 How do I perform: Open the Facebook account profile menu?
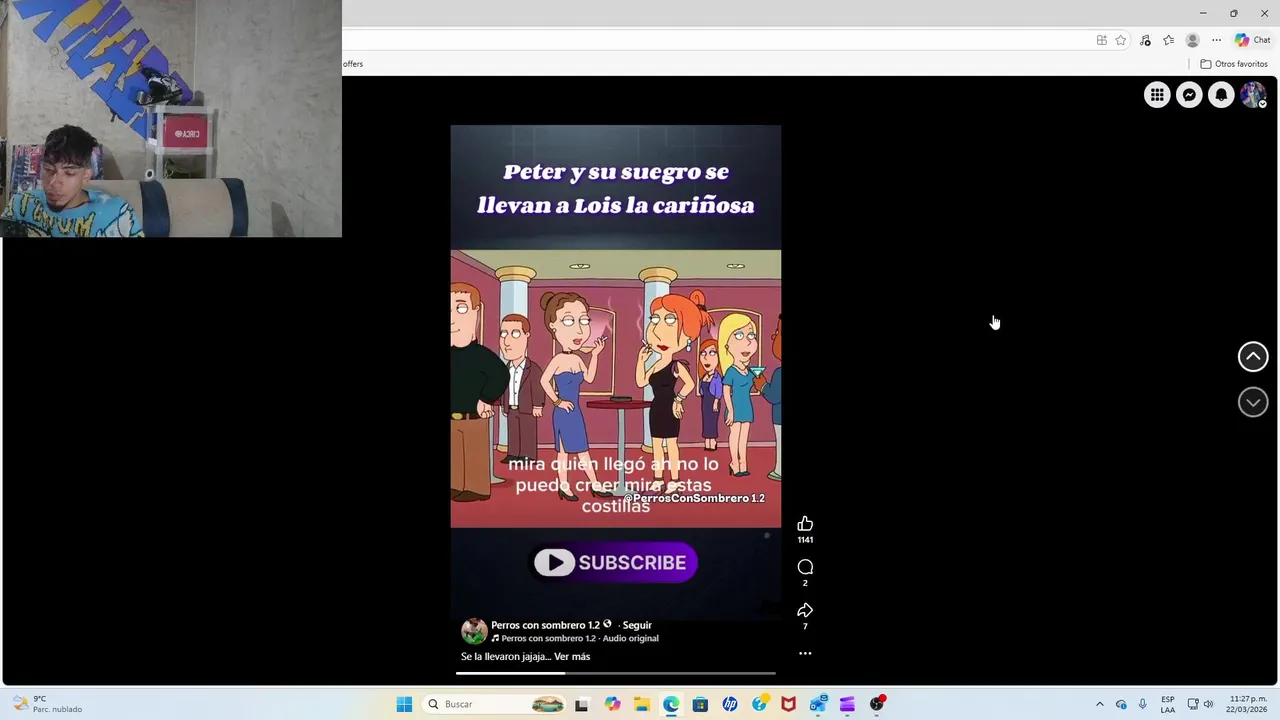1253,95
